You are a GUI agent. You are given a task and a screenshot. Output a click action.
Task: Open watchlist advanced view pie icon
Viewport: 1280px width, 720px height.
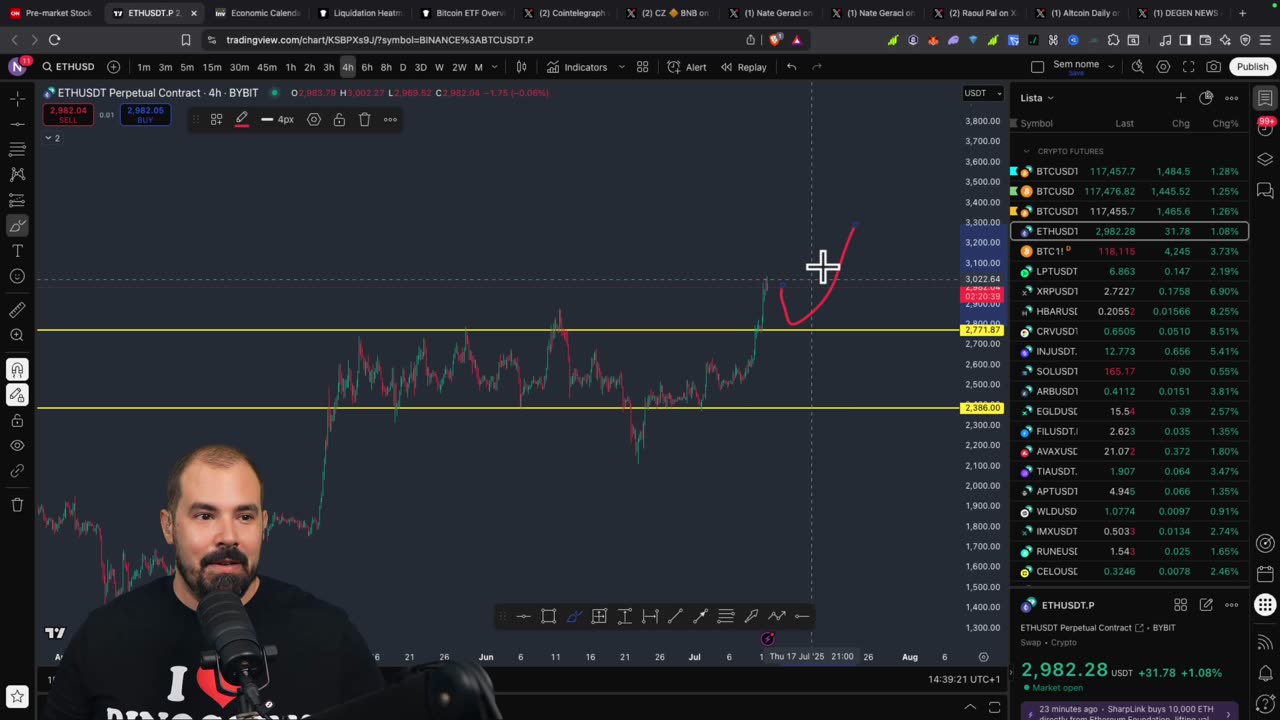pyautogui.click(x=1206, y=98)
